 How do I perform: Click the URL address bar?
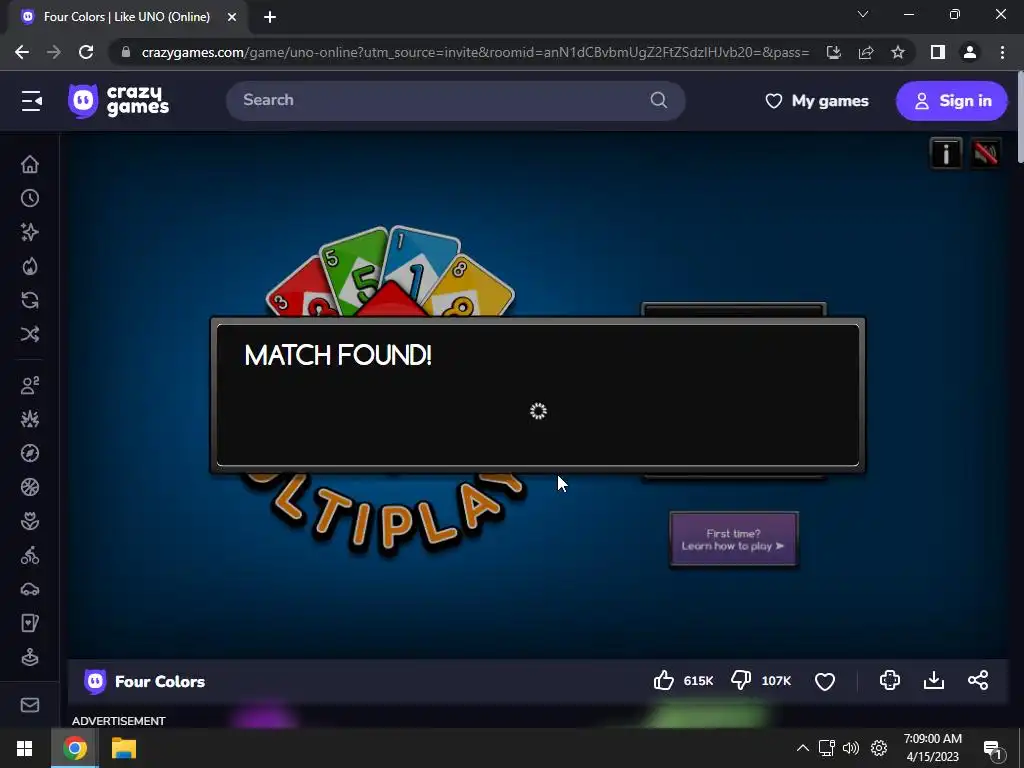point(475,52)
